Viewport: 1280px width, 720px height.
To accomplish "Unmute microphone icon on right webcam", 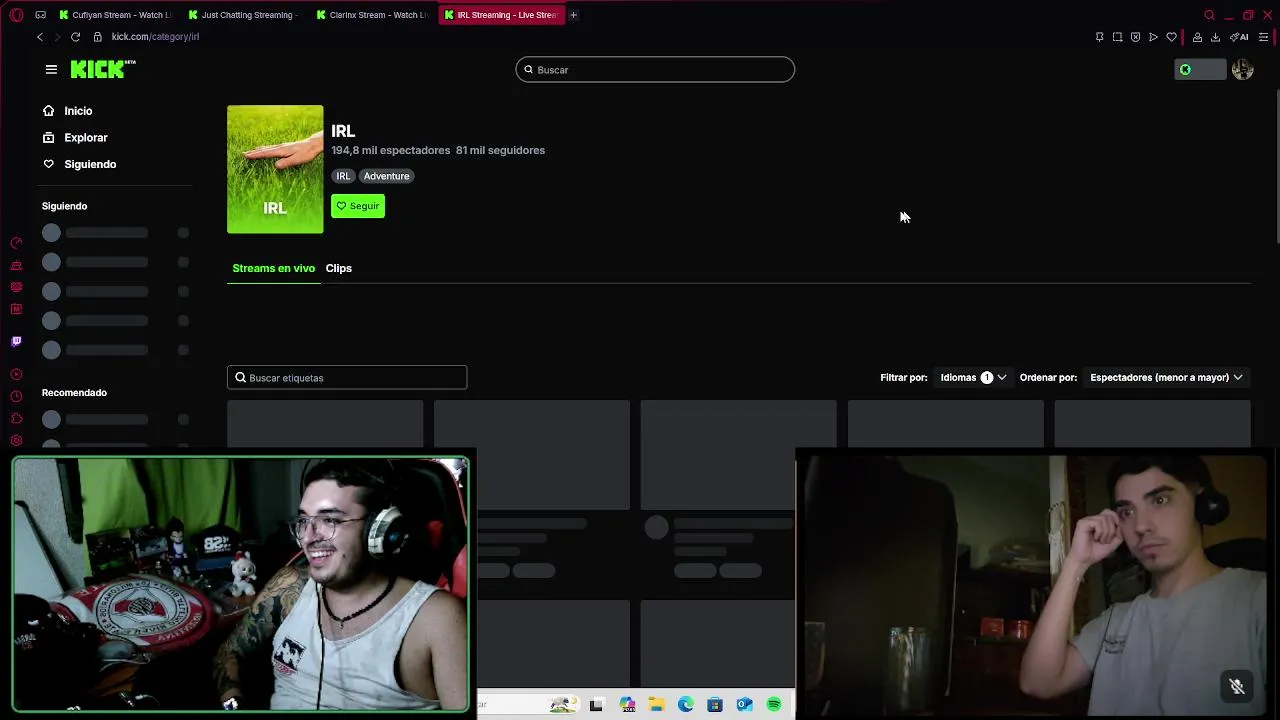I will (x=1237, y=686).
